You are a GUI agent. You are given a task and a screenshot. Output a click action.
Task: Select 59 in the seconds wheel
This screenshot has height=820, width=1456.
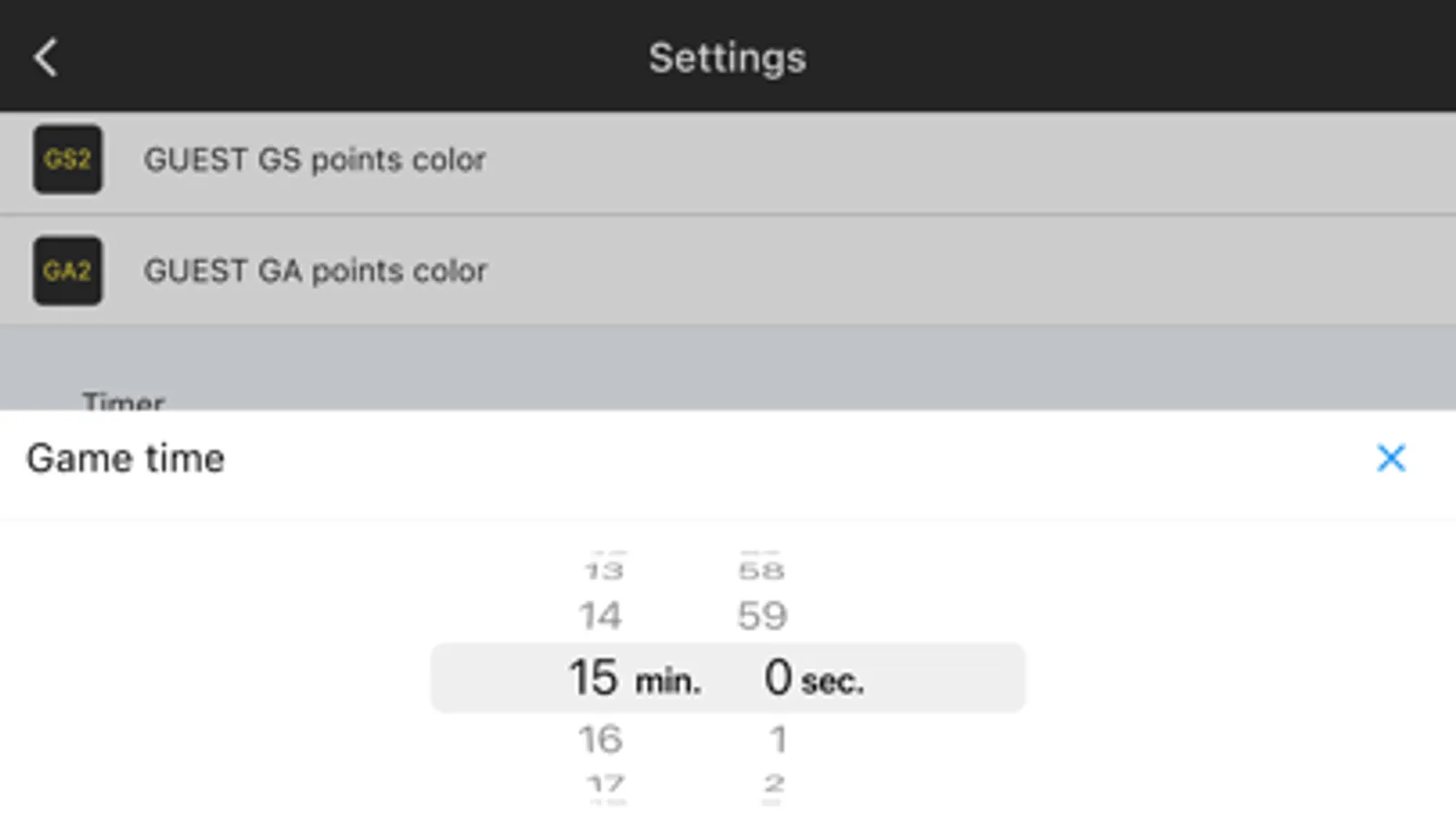tap(762, 617)
